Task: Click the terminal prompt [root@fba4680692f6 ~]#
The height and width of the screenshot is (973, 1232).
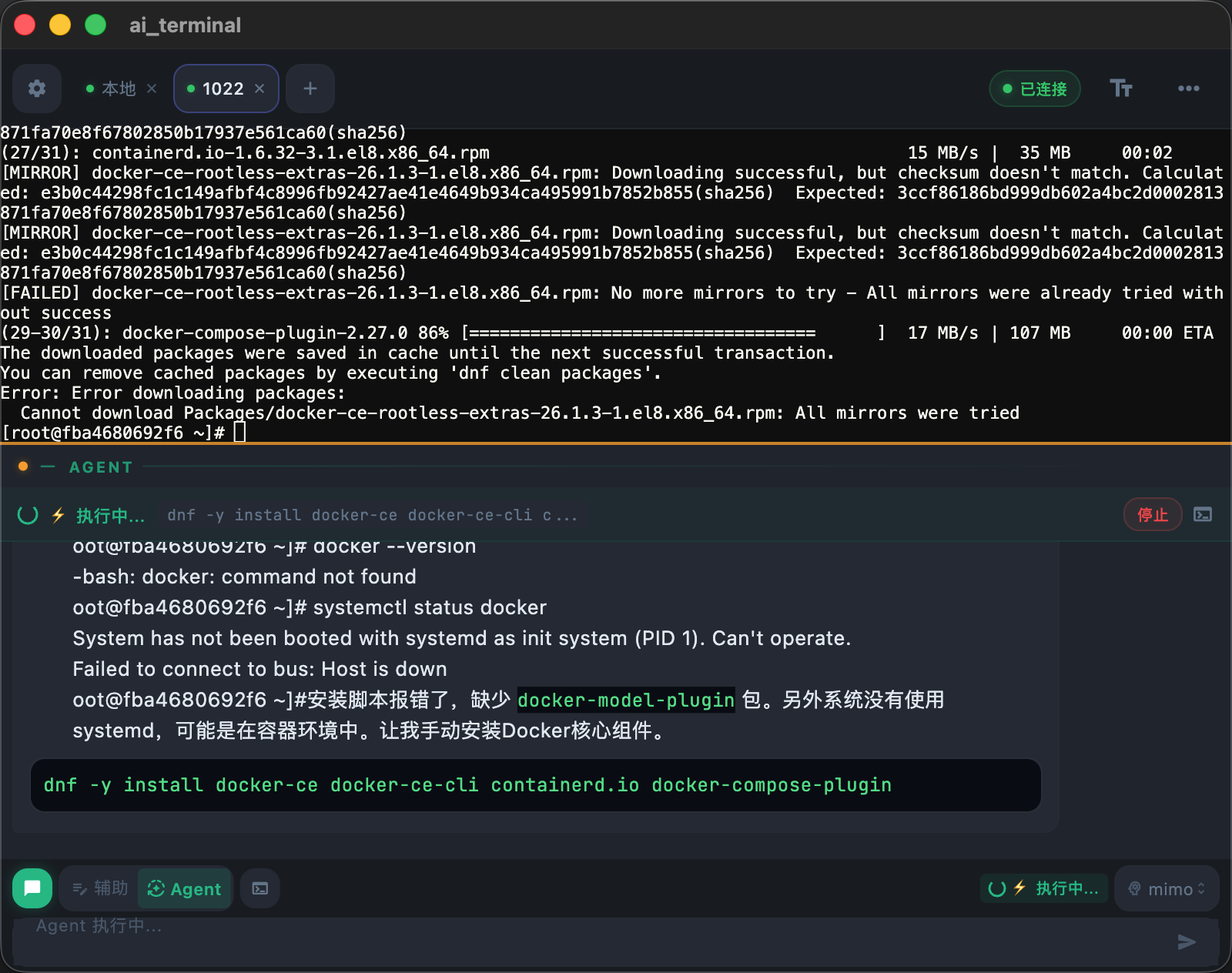Action: [x=113, y=433]
